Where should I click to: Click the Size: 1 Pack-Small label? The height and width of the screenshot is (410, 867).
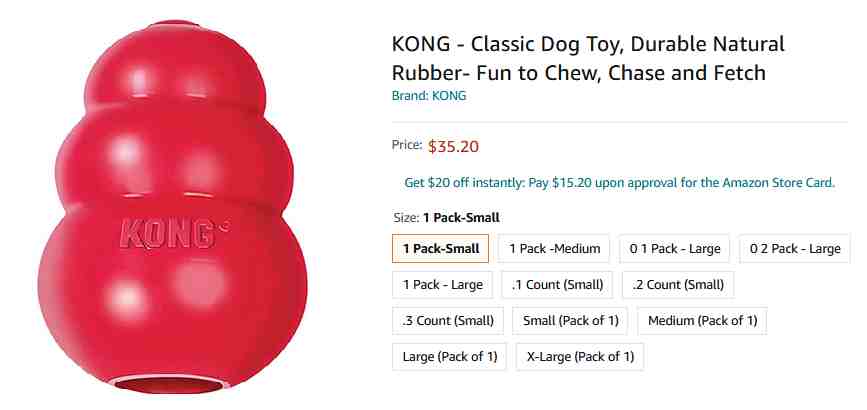pyautogui.click(x=446, y=217)
